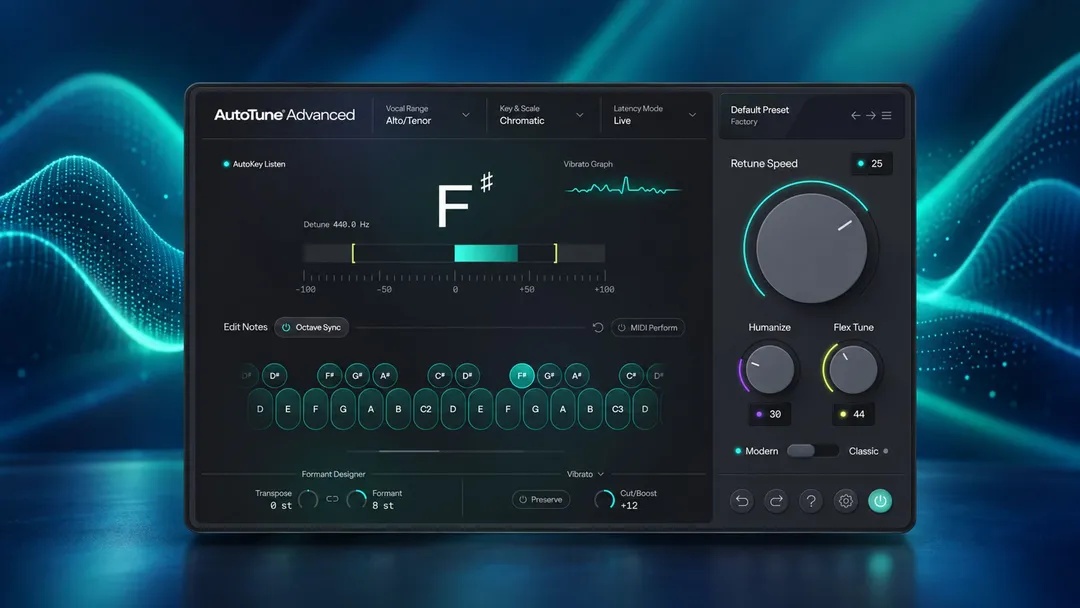Toggle the Preserve vibrato button
Screen dimensions: 1080x608
pyautogui.click(x=541, y=499)
